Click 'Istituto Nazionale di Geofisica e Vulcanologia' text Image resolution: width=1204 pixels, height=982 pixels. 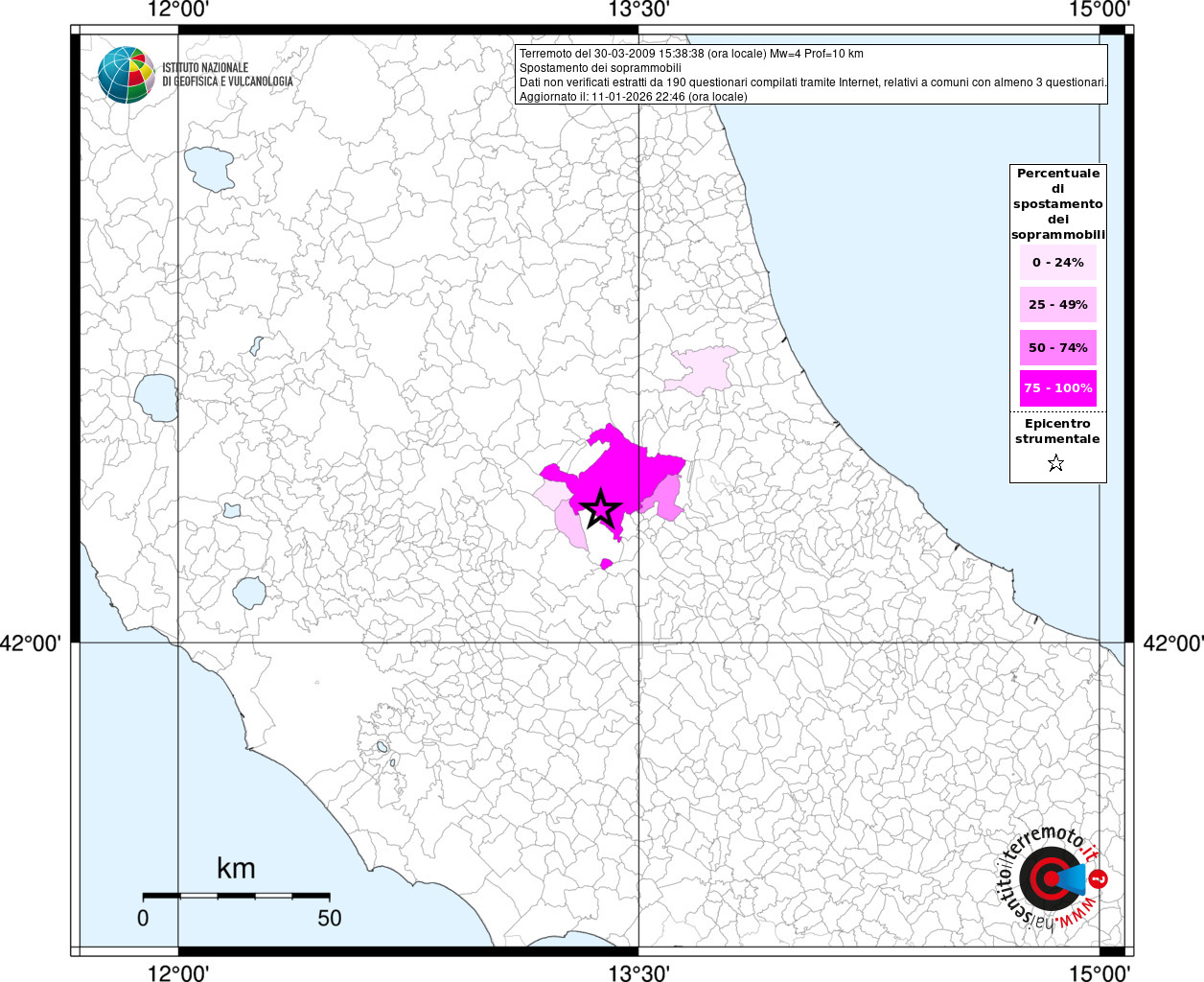point(227,75)
